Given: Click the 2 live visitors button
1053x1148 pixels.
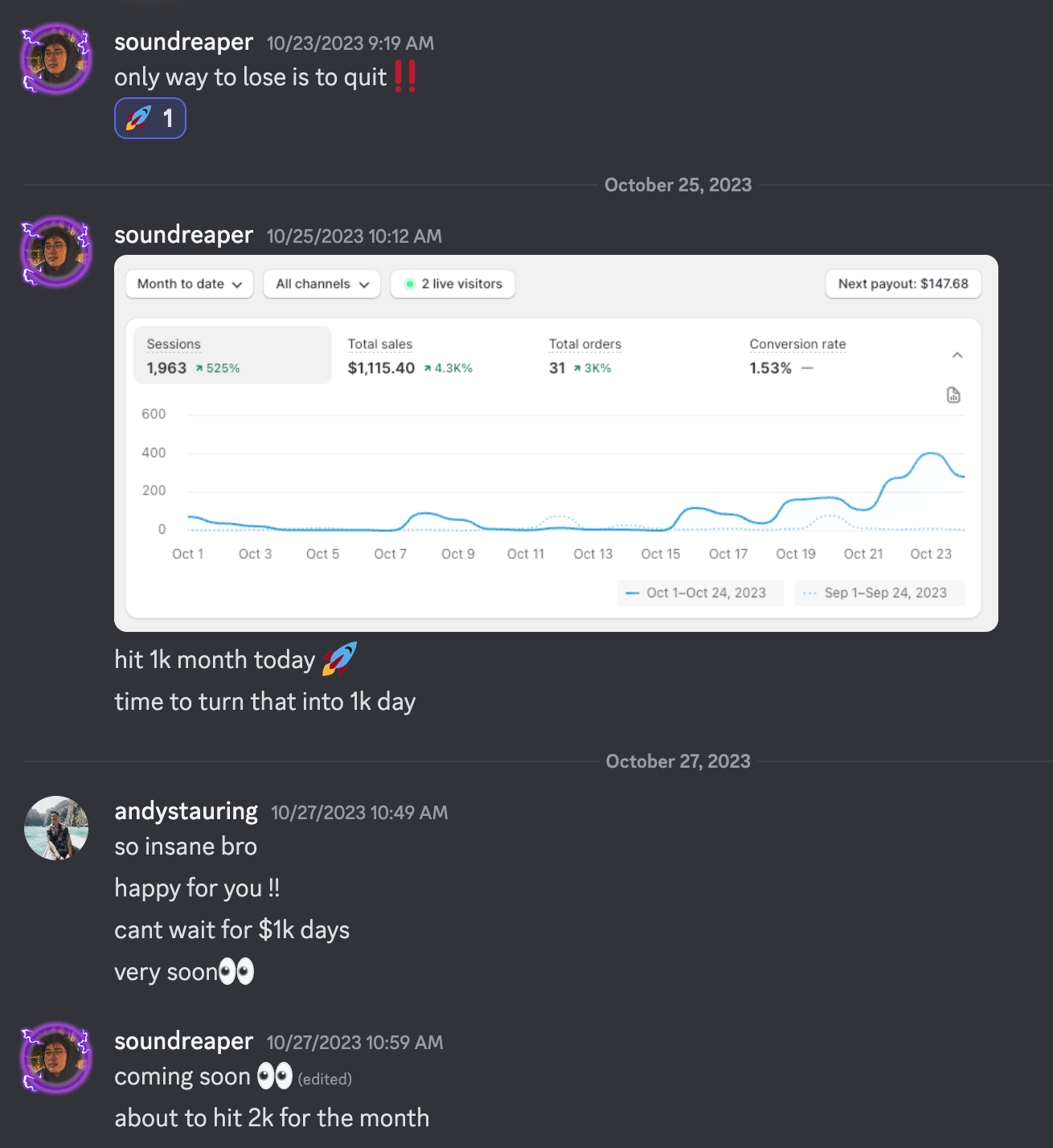Looking at the screenshot, I should pyautogui.click(x=453, y=284).
